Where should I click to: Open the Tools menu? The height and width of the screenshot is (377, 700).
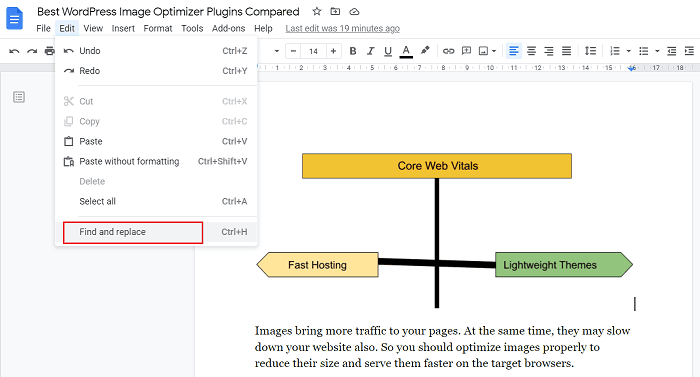[192, 28]
